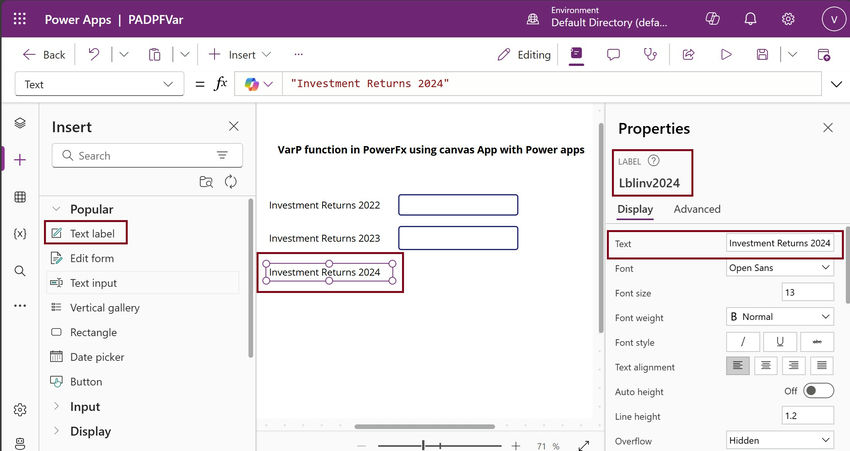Open settings gear in header
850x451 pixels.
(x=788, y=19)
